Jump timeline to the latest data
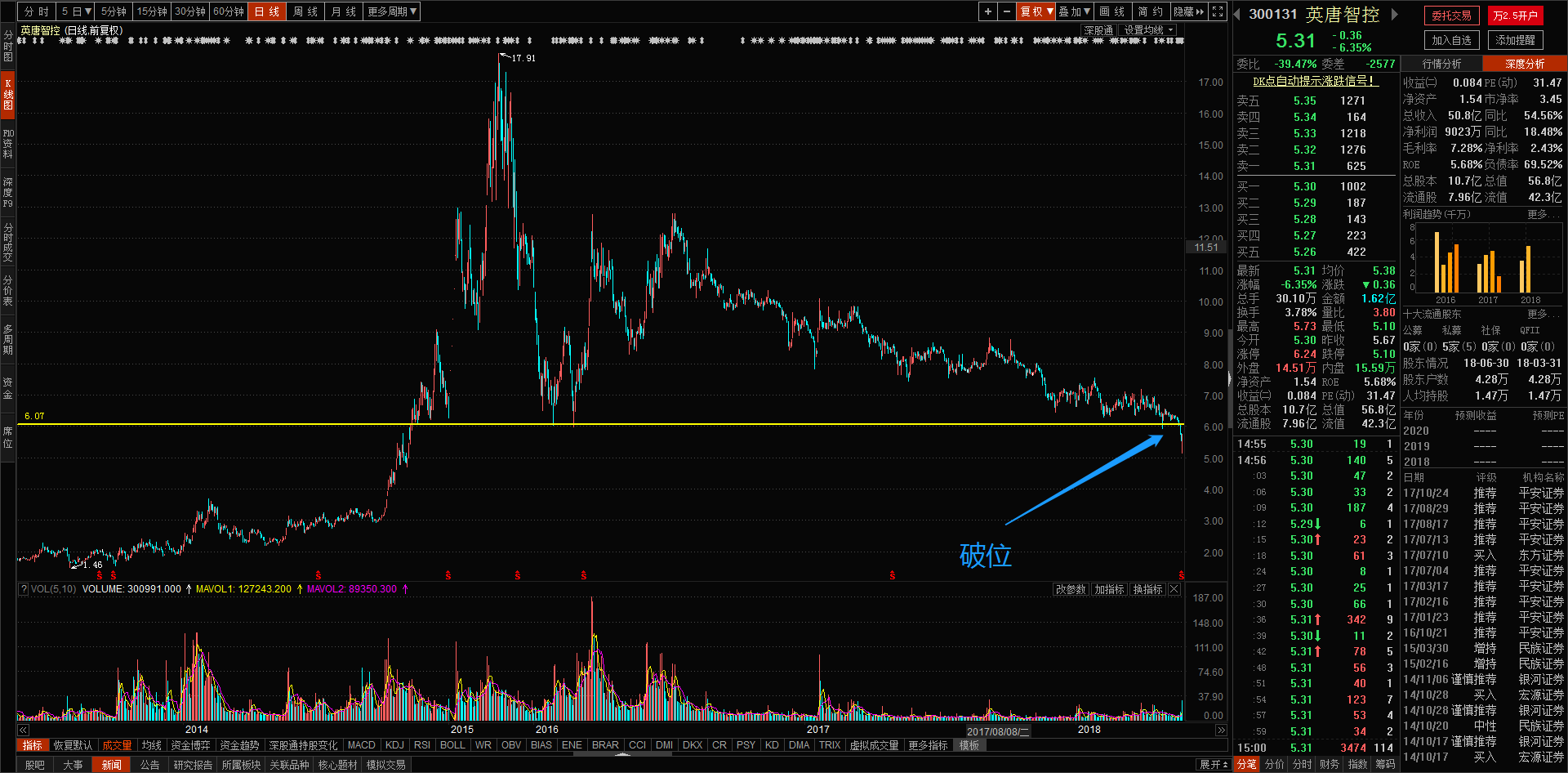Image resolution: width=1568 pixels, height=773 pixels. pos(1221,730)
